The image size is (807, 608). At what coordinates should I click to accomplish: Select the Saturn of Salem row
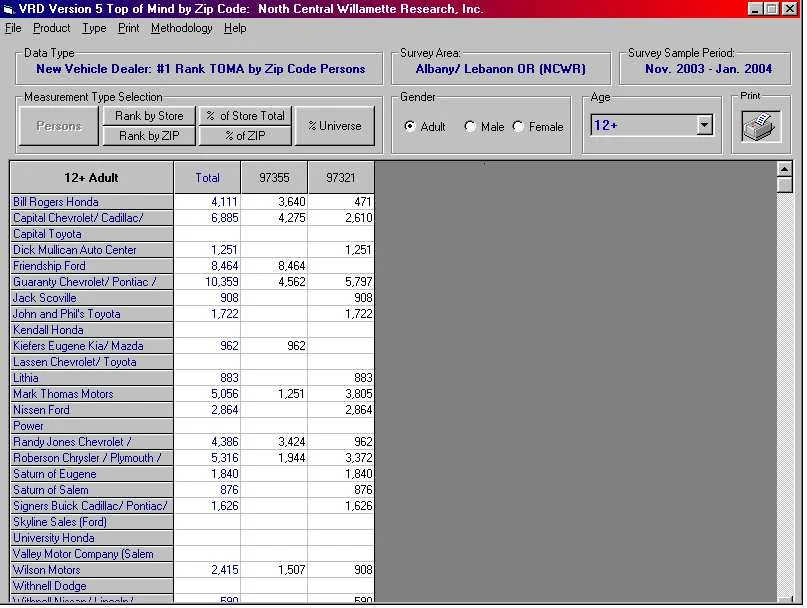(x=92, y=490)
